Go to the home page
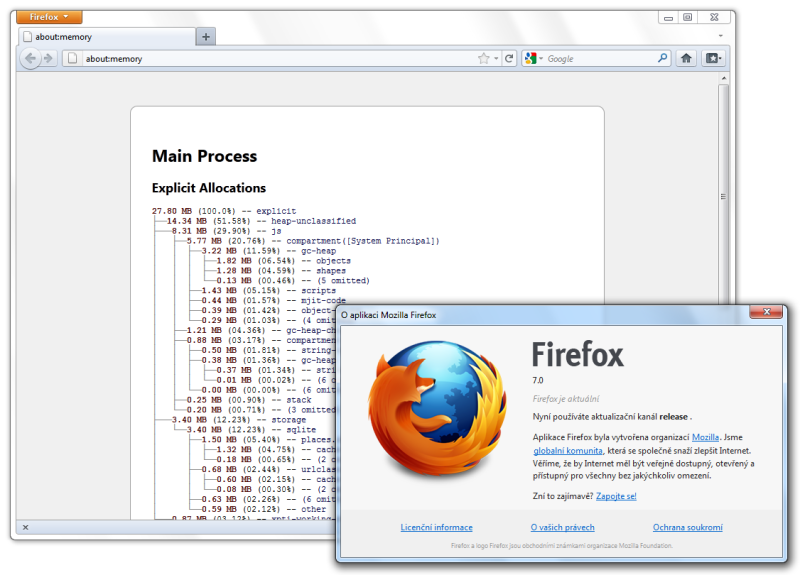 (686, 58)
